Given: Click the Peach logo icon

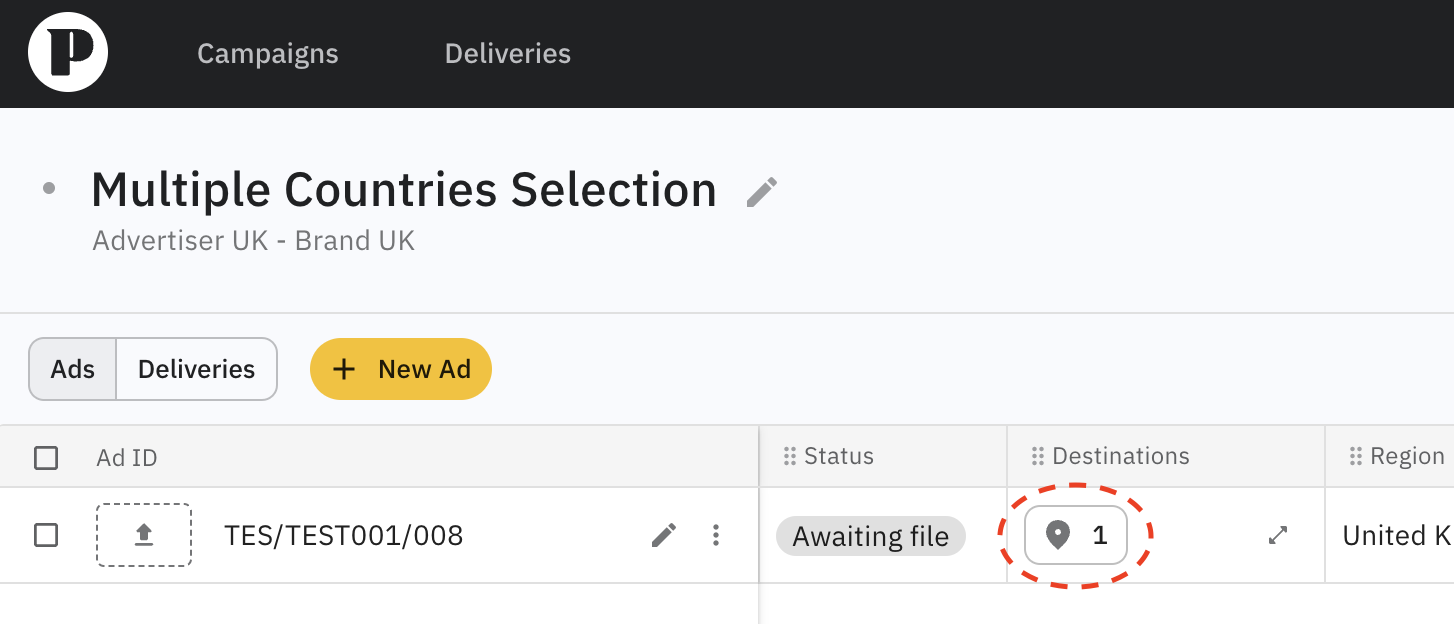Looking at the screenshot, I should (68, 53).
